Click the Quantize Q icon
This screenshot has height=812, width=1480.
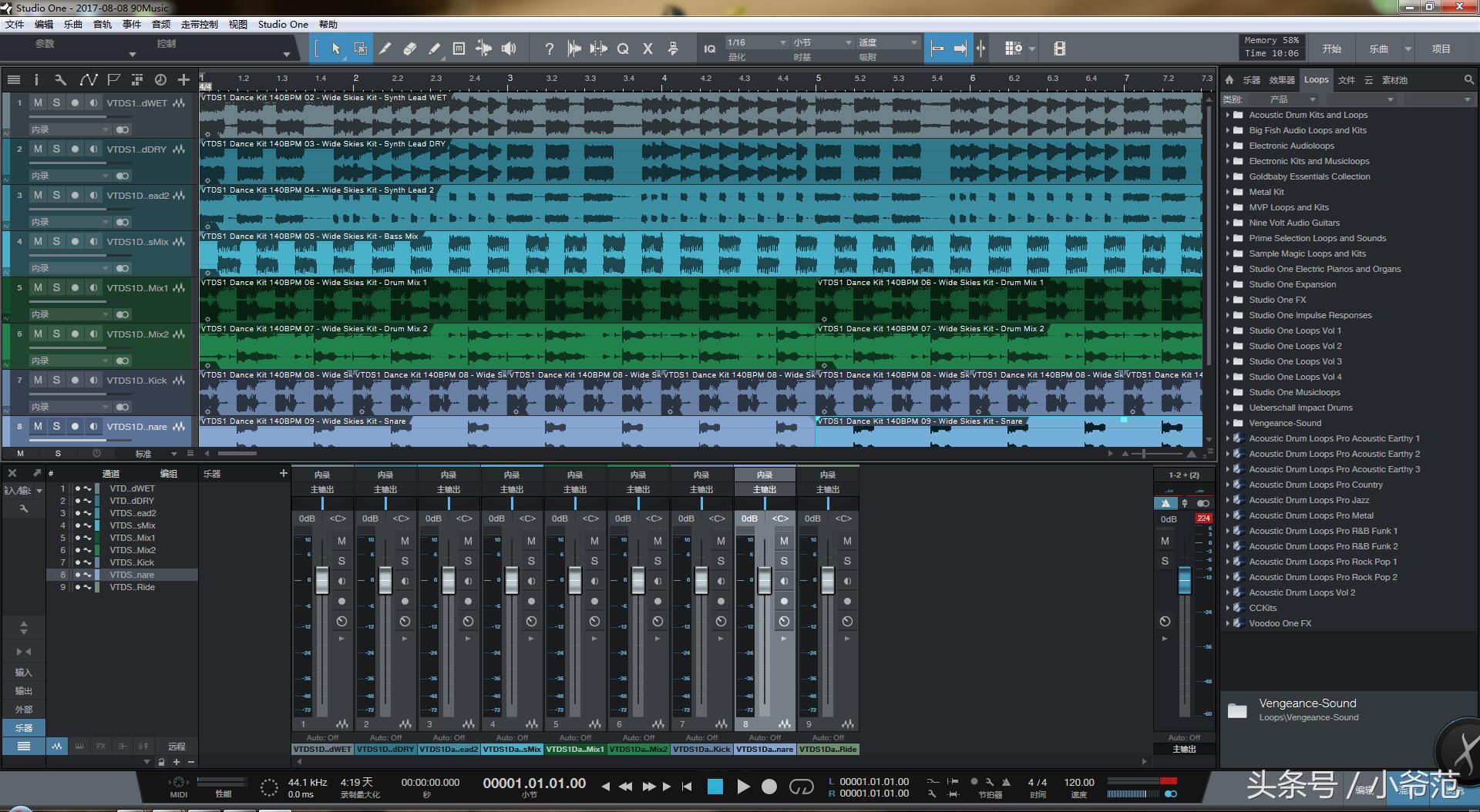coord(623,49)
